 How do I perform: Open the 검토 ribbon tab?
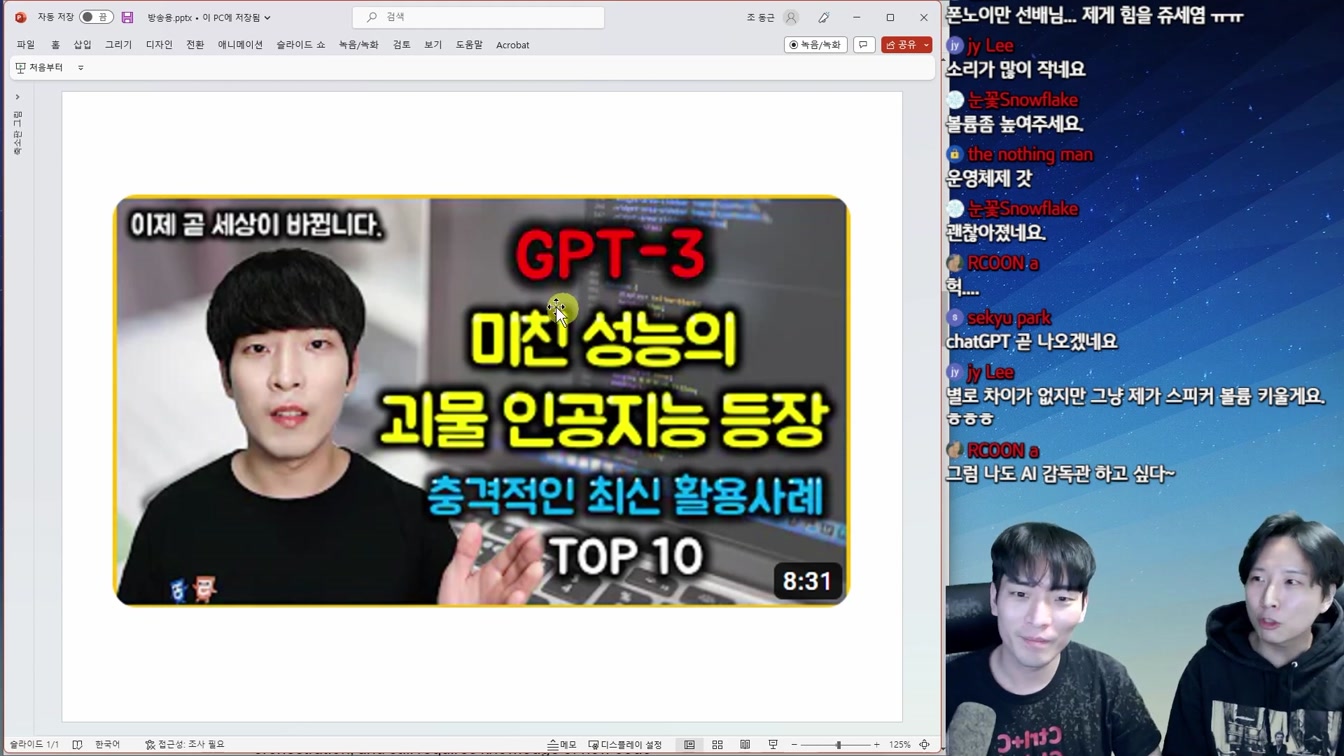401,45
